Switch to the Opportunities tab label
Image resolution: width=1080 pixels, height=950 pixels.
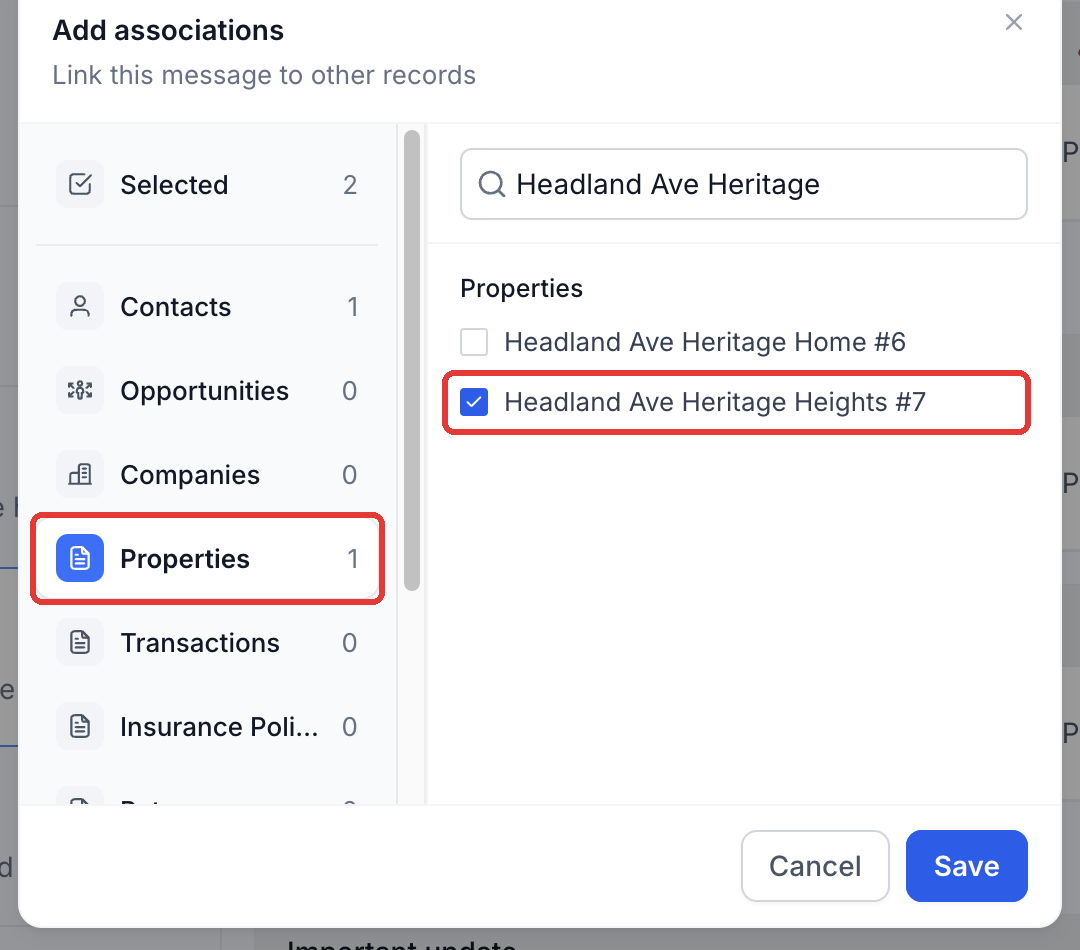[205, 391]
